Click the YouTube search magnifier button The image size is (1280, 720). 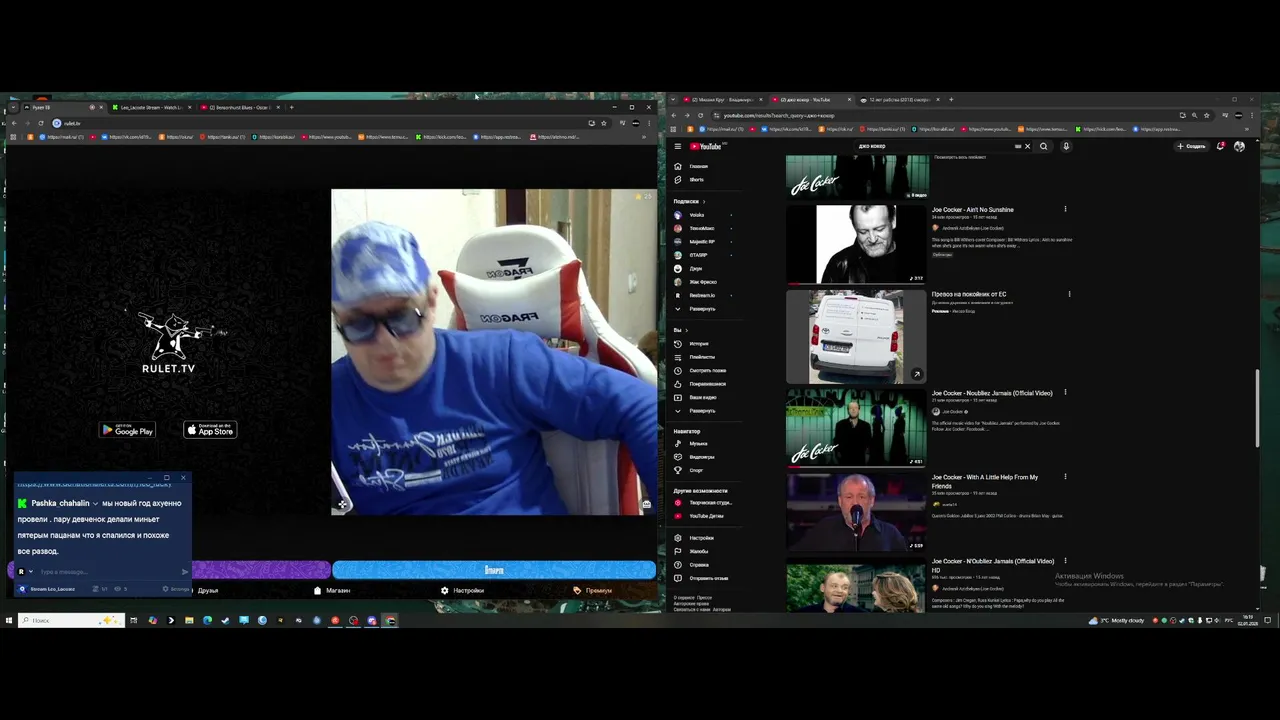pyautogui.click(x=1043, y=146)
